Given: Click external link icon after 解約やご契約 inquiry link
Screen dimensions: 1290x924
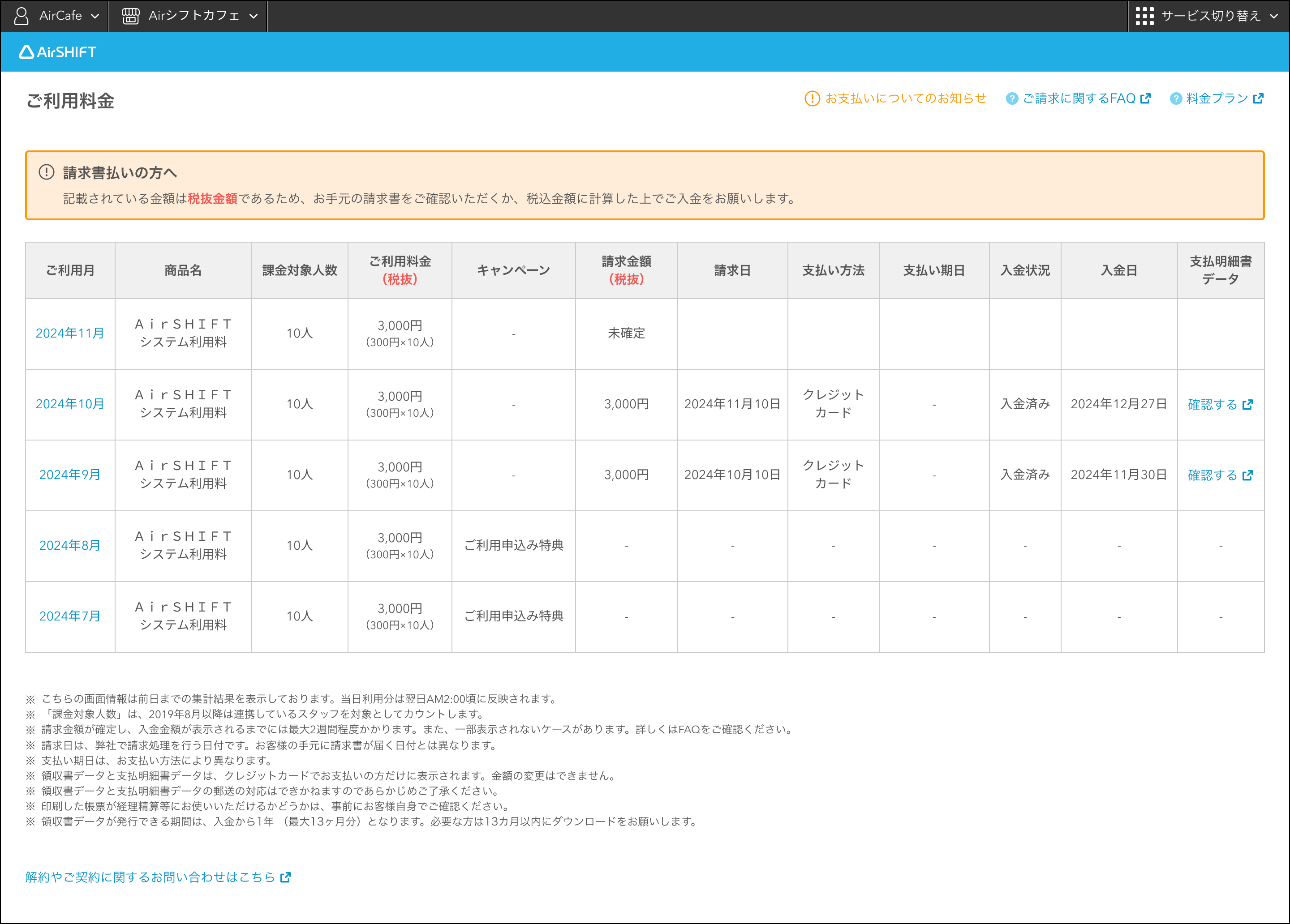Looking at the screenshot, I should pos(285,877).
